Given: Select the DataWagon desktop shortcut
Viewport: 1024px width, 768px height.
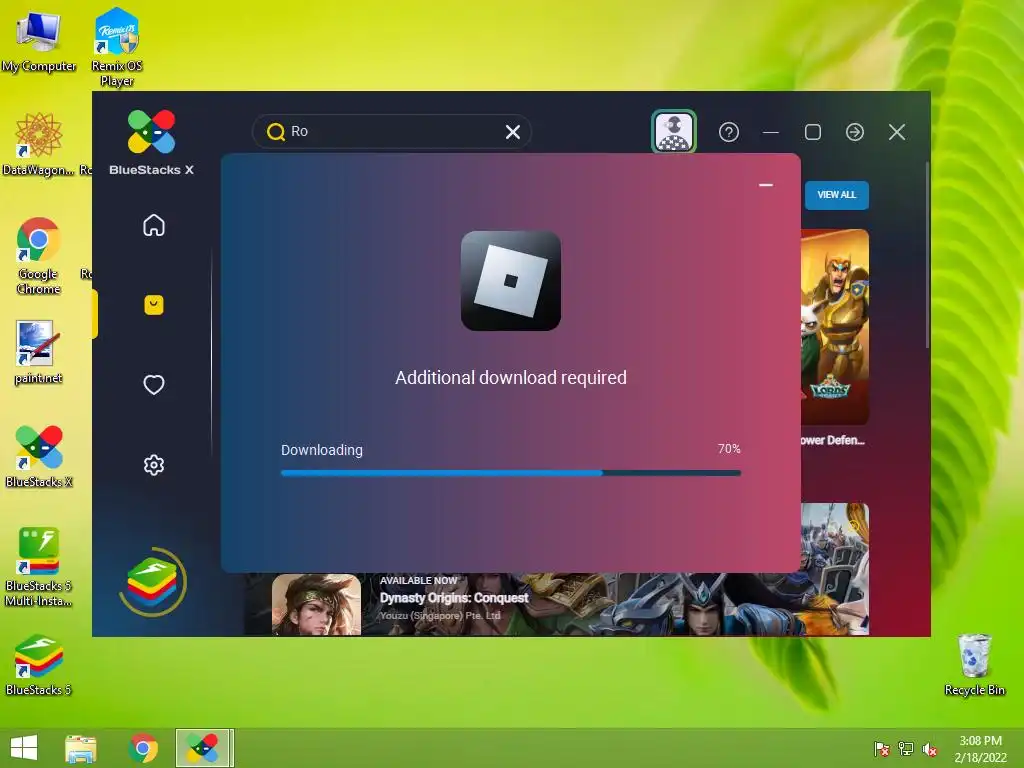Looking at the screenshot, I should tap(39, 144).
